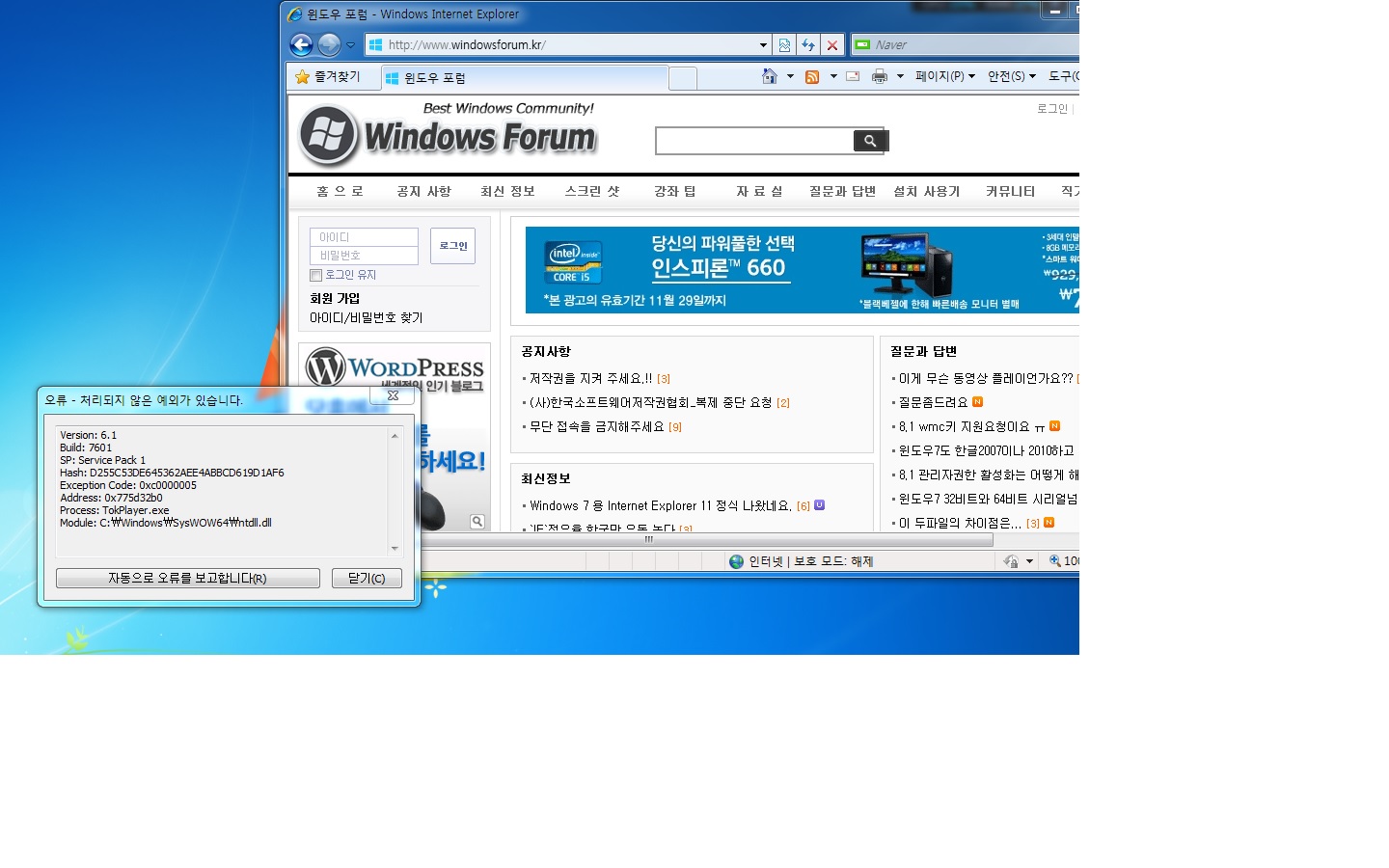Open the 8.1 wmc키 지원요청이요 question

[x=971, y=426]
